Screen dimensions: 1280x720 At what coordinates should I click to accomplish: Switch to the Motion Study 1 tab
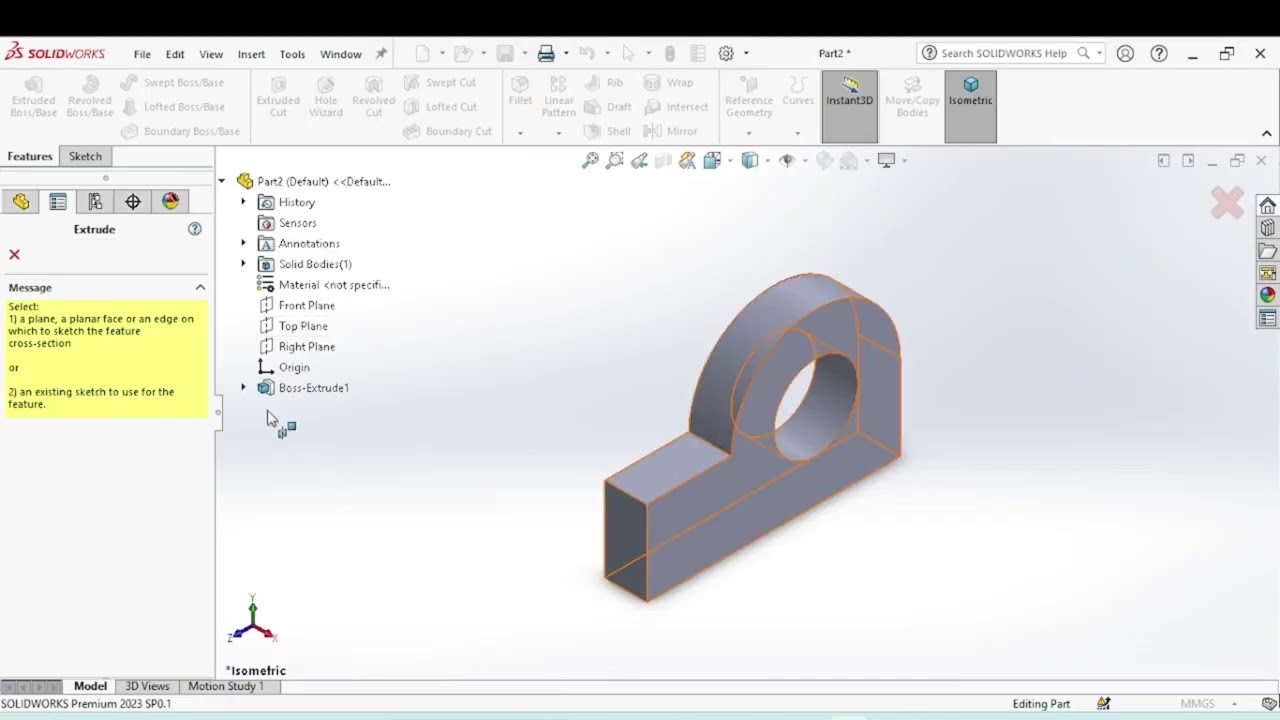(x=226, y=686)
